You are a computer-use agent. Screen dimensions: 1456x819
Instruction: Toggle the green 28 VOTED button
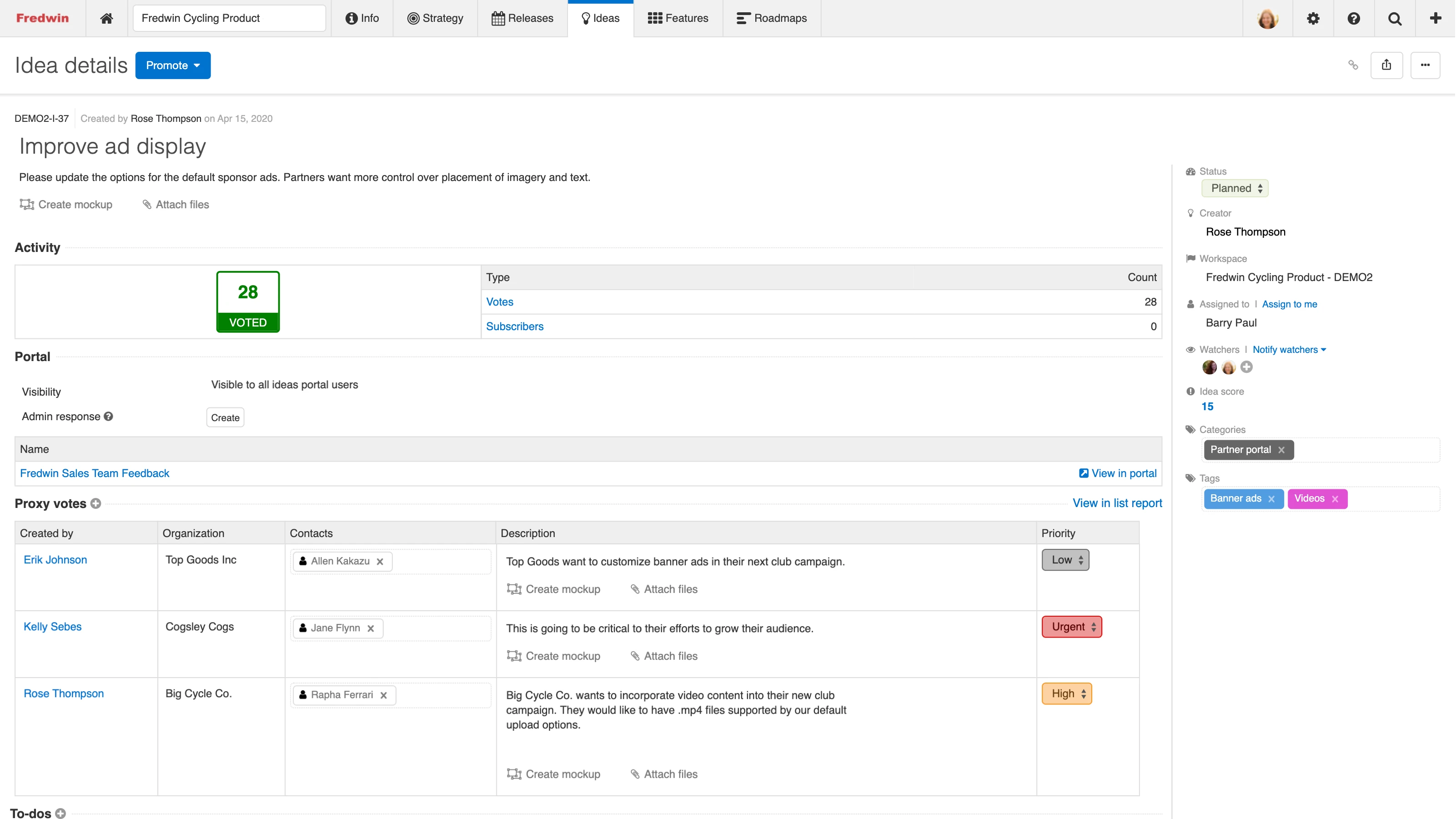247,302
